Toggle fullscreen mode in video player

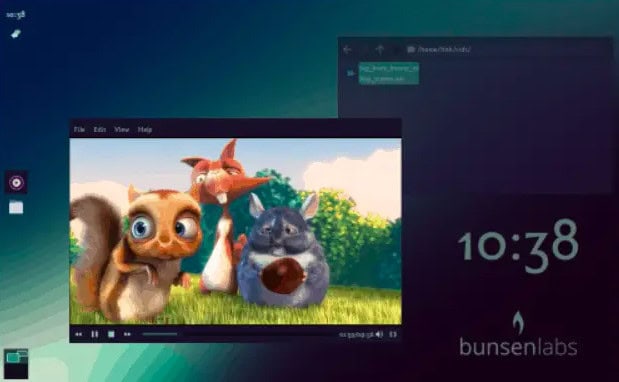click(393, 334)
